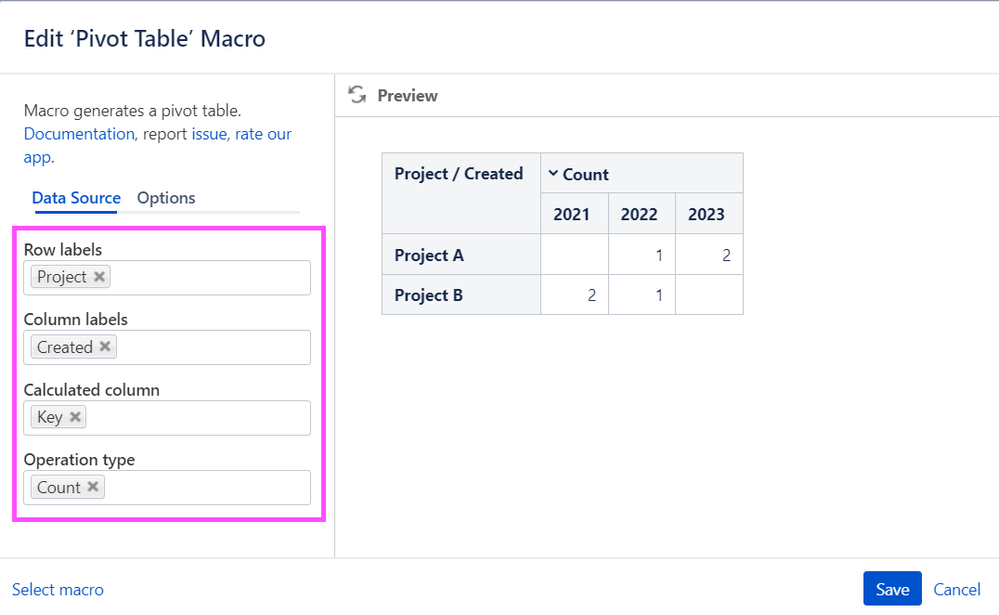
Task: Save the Pivot Table macro
Action: (x=892, y=589)
